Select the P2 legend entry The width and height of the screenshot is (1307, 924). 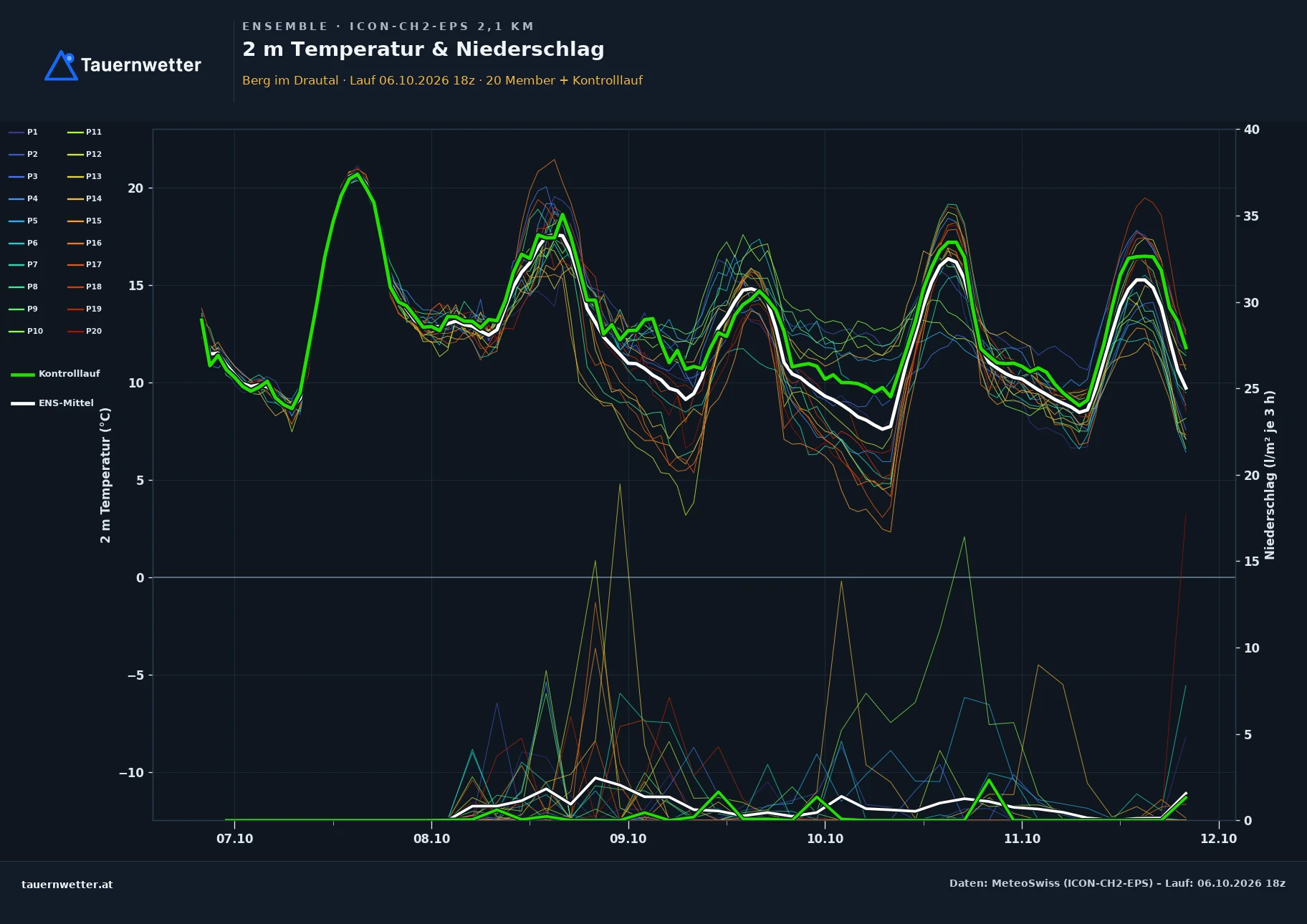pos(24,154)
